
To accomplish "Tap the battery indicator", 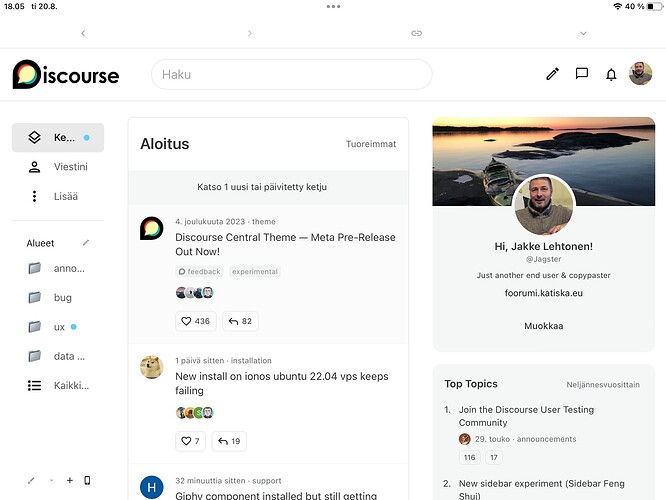I will [x=654, y=6].
